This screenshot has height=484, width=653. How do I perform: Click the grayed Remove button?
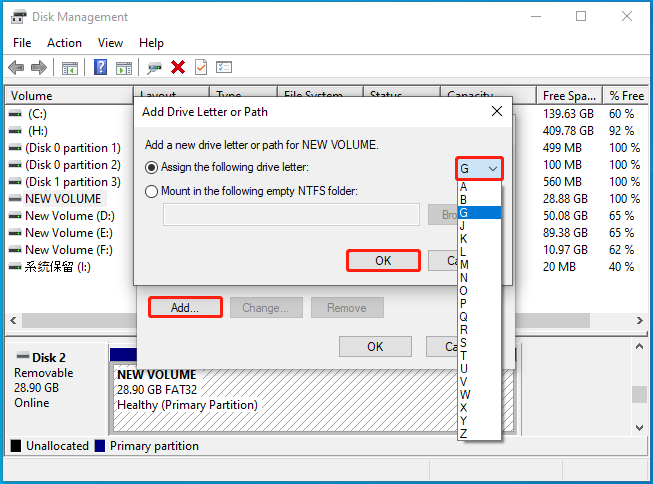pos(347,308)
